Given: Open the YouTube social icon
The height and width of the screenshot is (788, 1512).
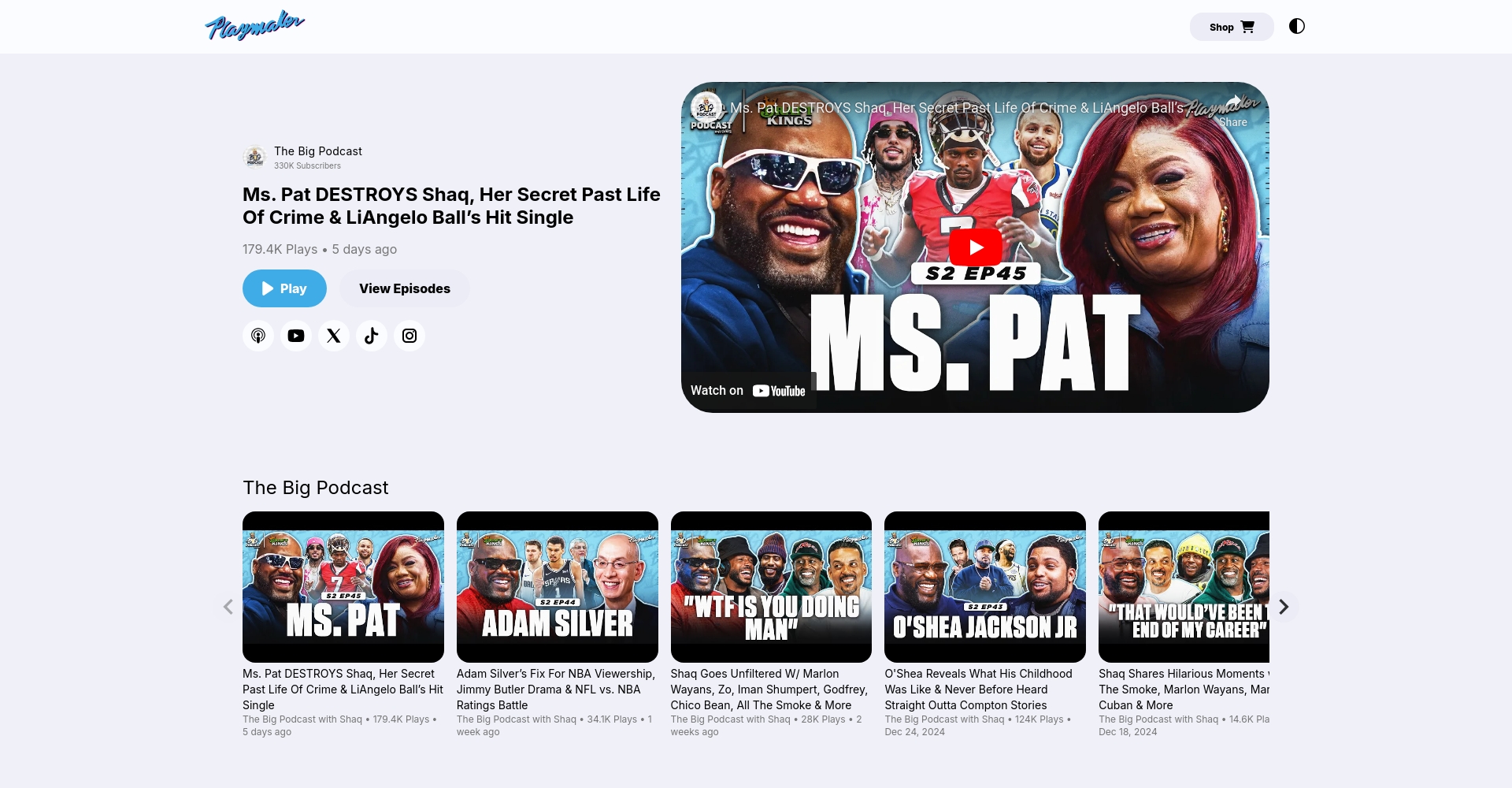Looking at the screenshot, I should click(x=296, y=336).
